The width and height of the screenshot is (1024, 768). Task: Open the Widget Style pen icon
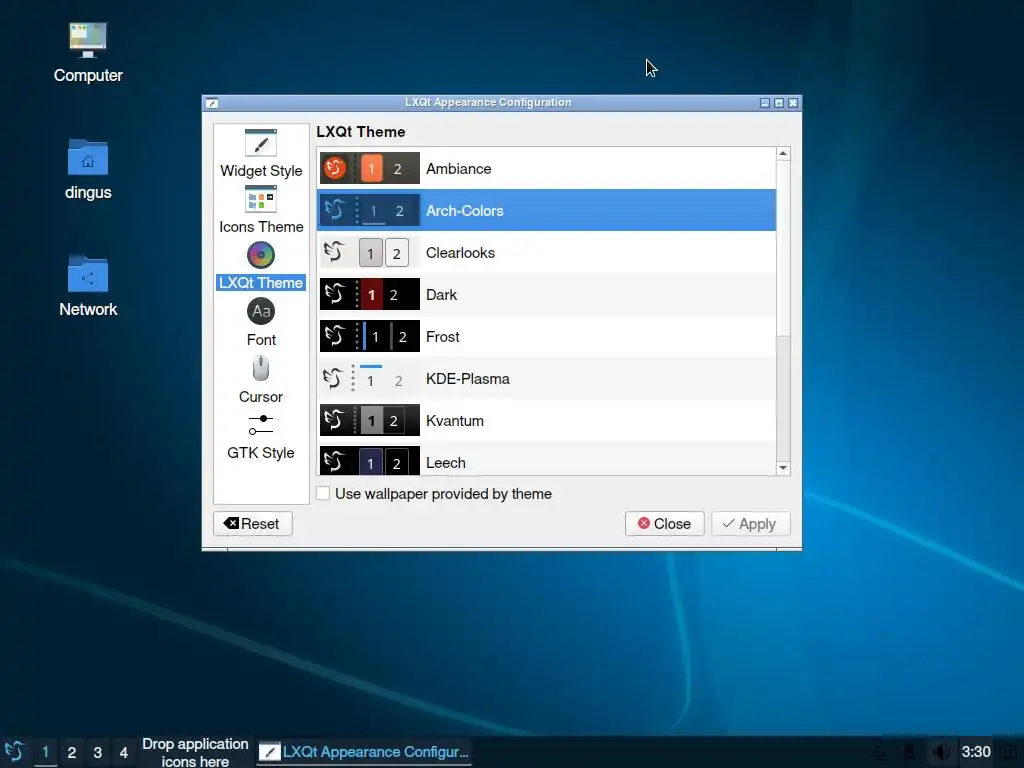(x=261, y=142)
